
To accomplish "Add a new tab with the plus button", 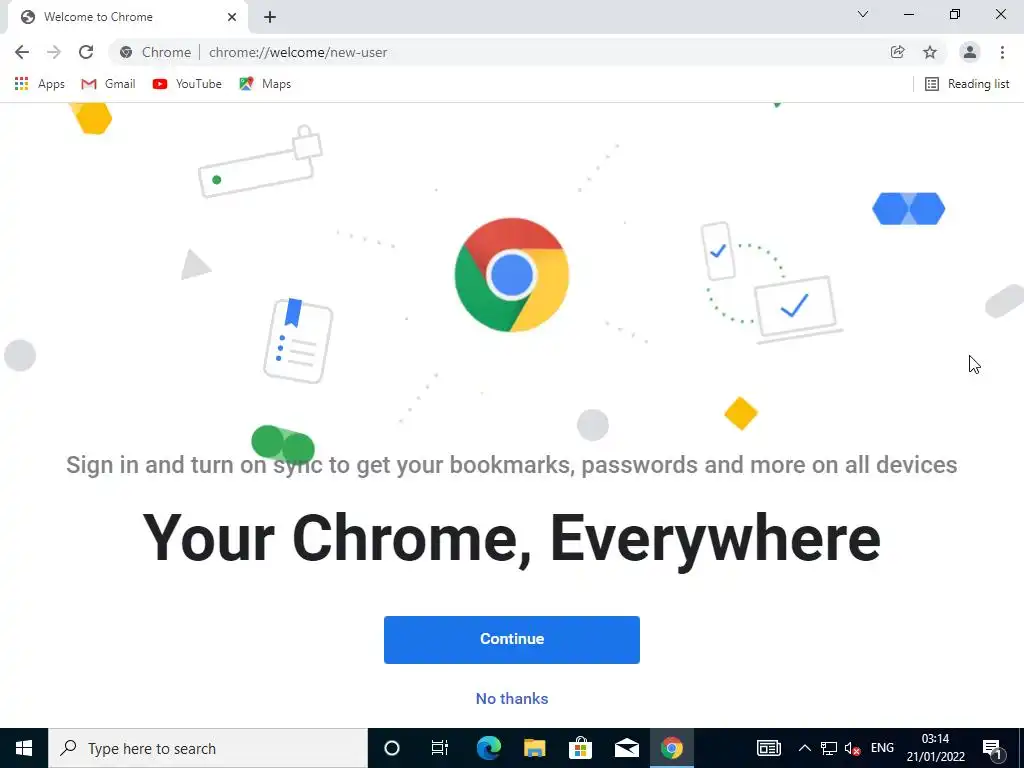I will point(270,17).
